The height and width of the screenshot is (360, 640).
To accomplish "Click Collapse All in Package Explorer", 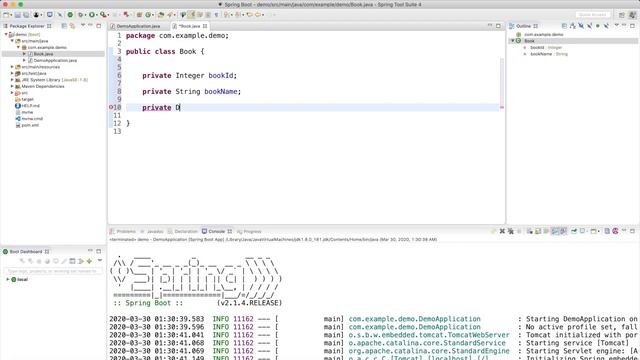I will [x=64, y=26].
